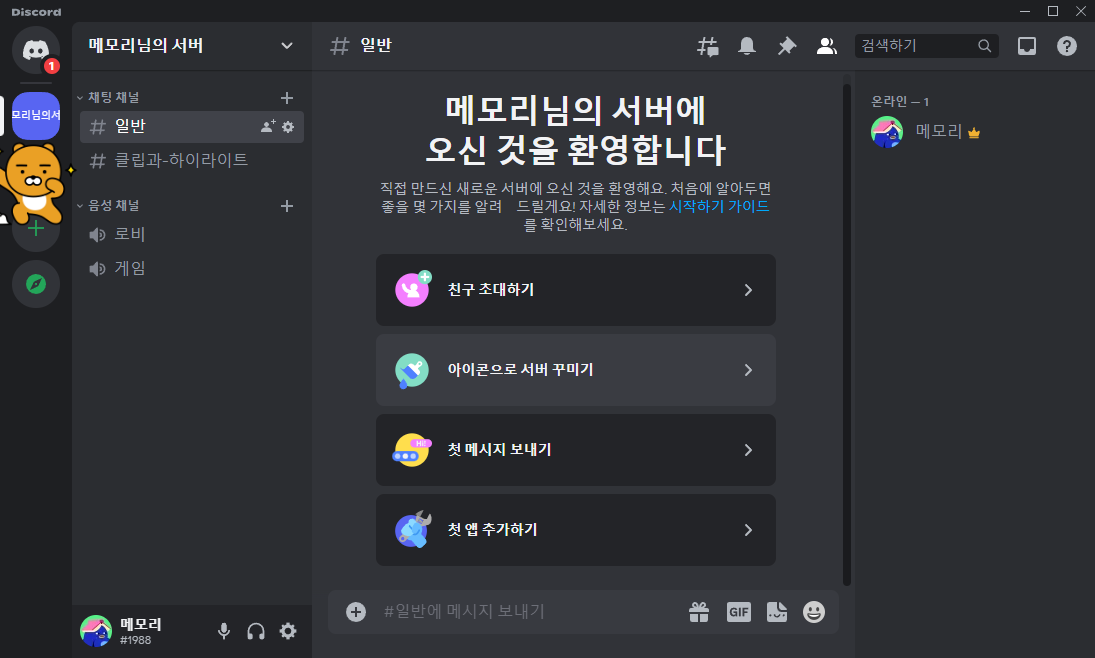The height and width of the screenshot is (658, 1095).
Task: Click the add server plus icon
Action: [36, 228]
